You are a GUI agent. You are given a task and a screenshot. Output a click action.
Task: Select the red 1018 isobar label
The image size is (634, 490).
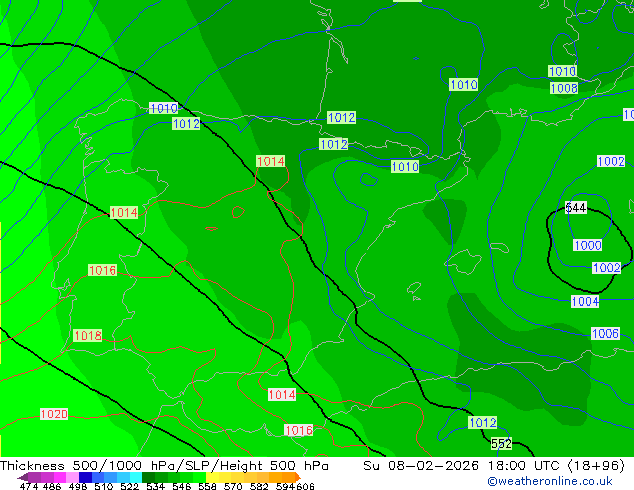tap(88, 336)
